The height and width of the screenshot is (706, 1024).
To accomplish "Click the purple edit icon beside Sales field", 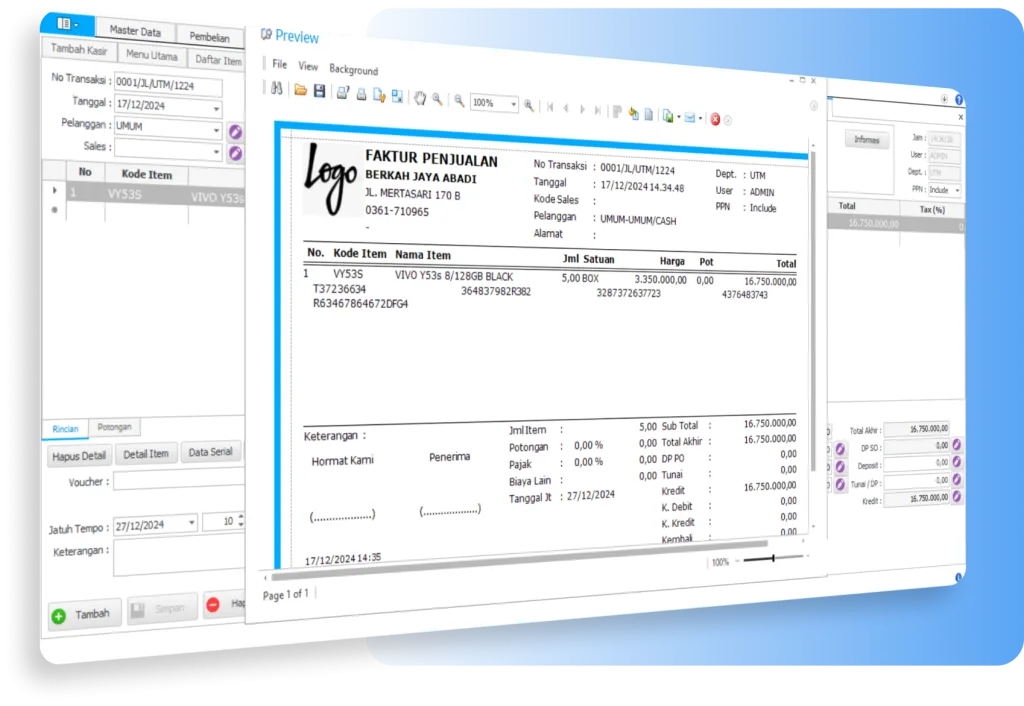I will click(x=235, y=153).
